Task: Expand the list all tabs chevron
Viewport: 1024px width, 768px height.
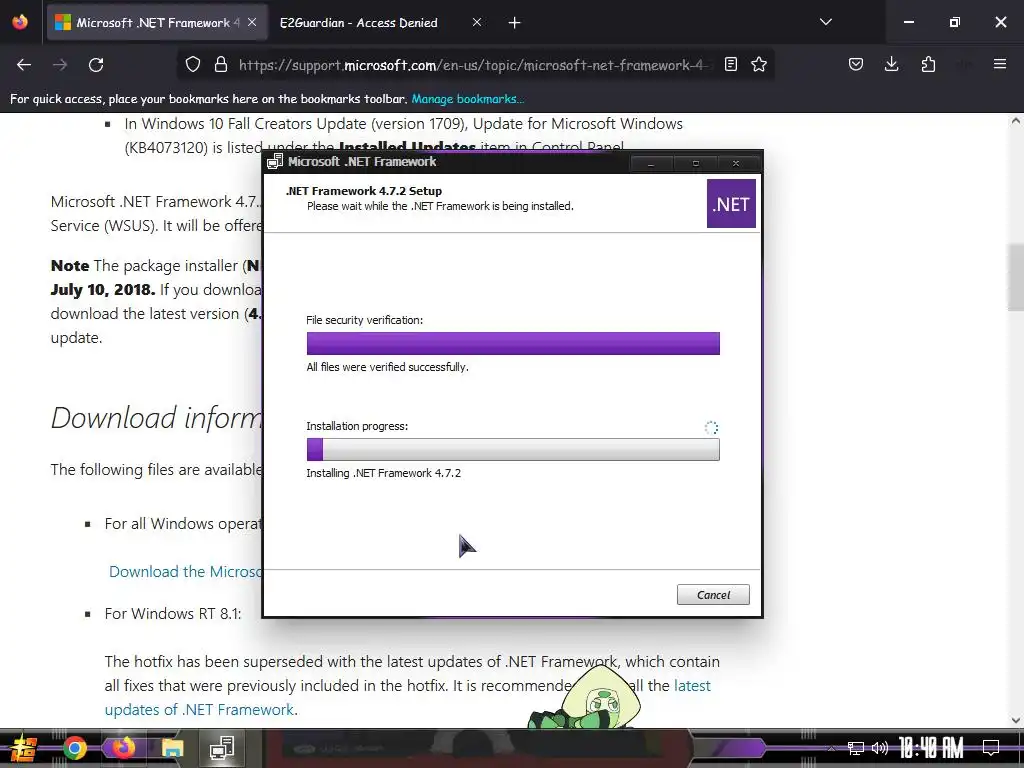Action: 825,22
